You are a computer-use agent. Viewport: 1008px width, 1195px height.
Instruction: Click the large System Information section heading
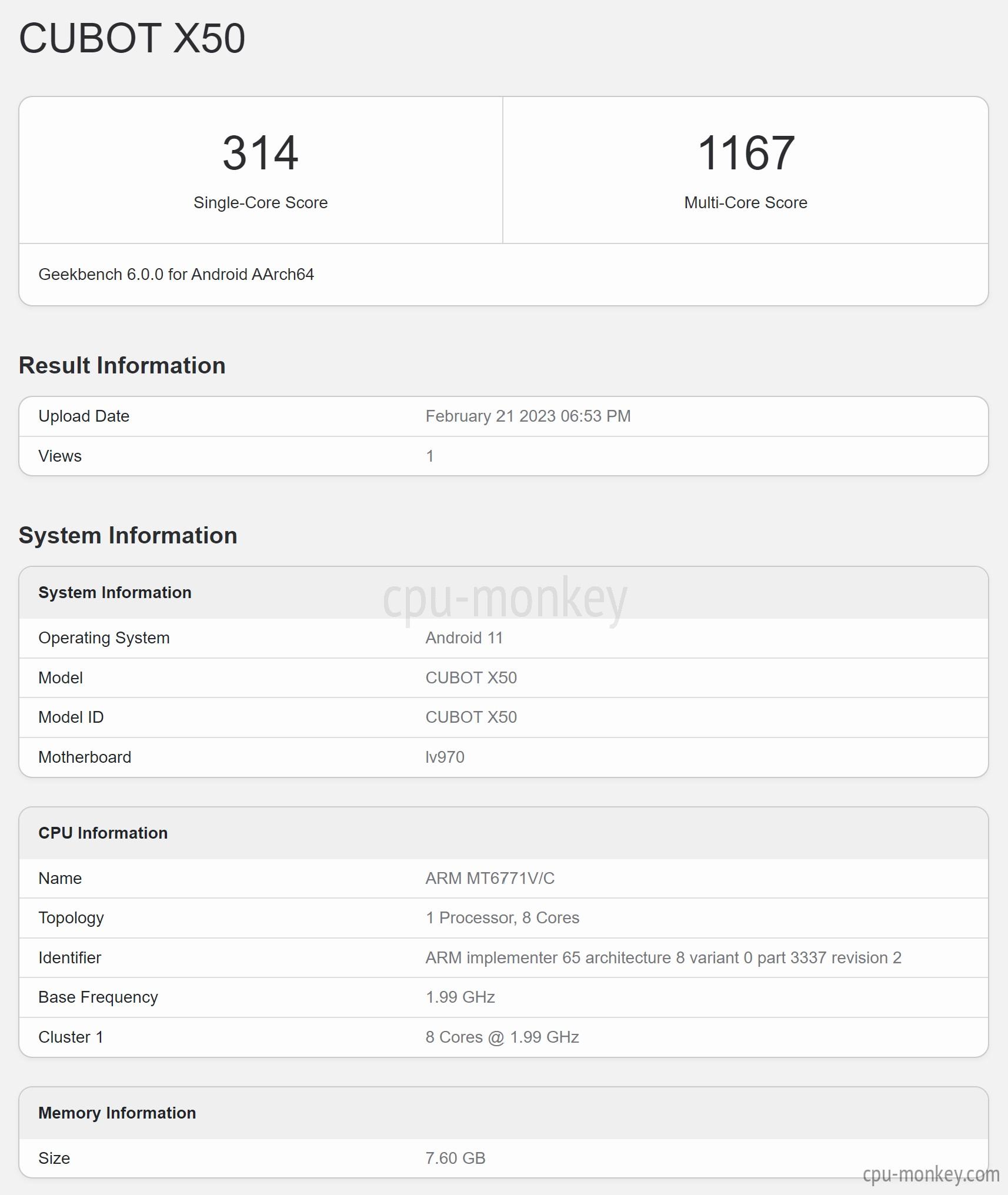[128, 535]
